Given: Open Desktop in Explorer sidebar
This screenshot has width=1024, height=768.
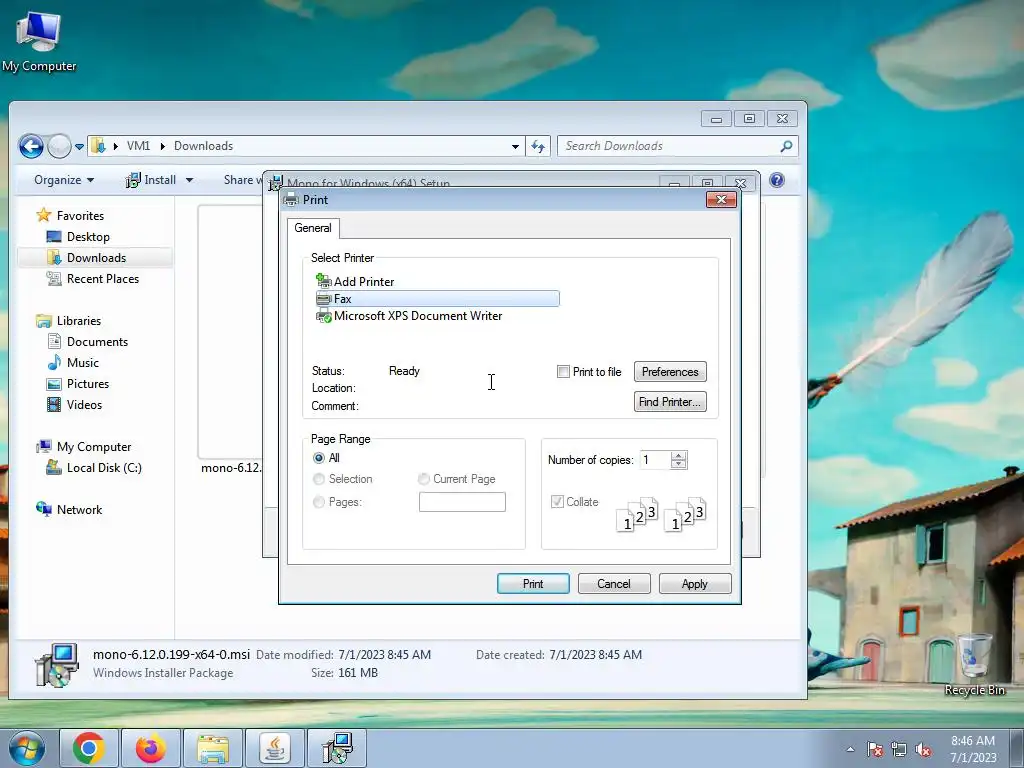Looking at the screenshot, I should (x=88, y=236).
